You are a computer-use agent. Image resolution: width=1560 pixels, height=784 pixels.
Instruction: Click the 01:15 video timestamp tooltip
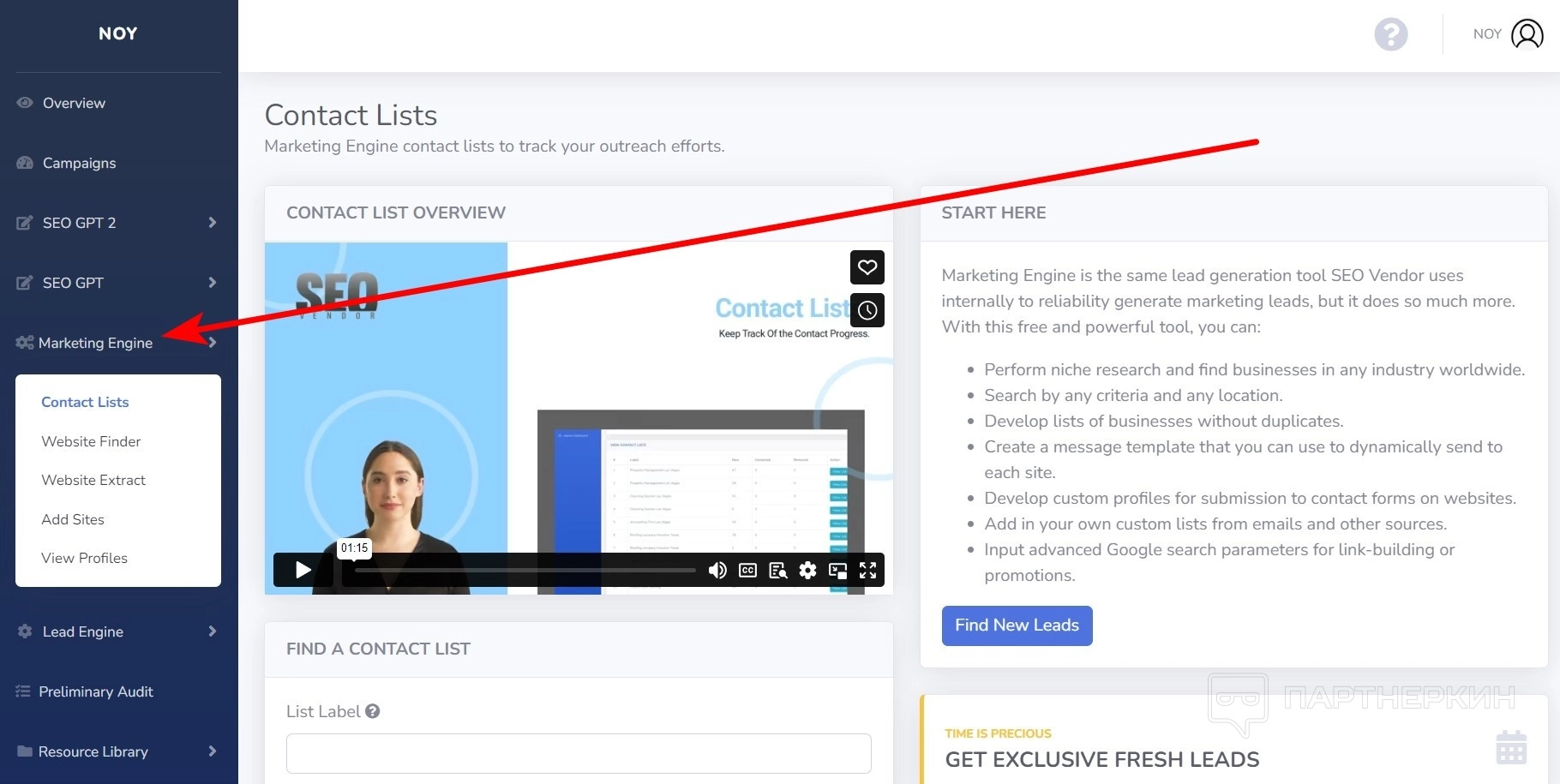coord(354,548)
